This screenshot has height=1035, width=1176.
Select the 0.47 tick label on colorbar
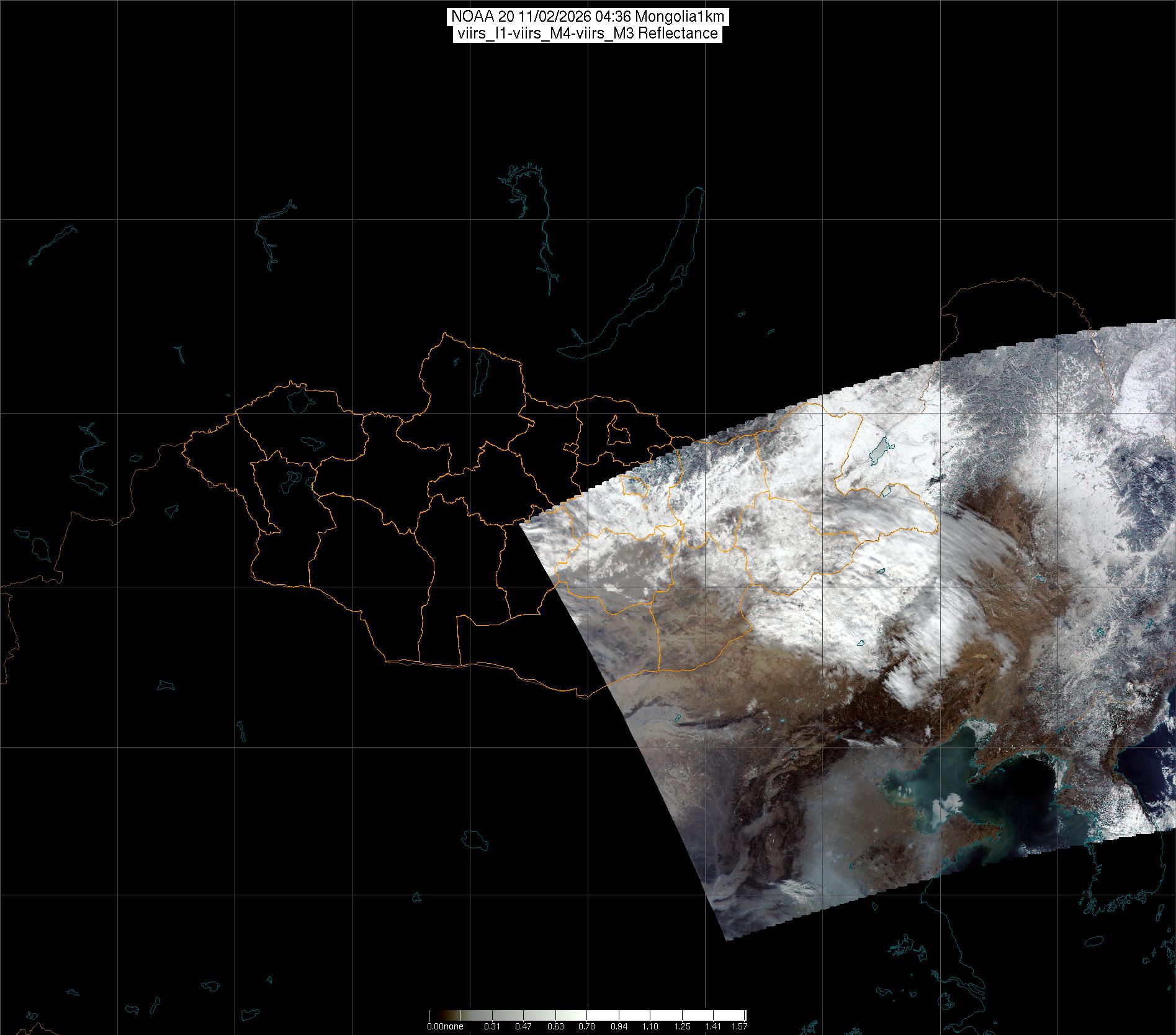pyautogui.click(x=523, y=1026)
